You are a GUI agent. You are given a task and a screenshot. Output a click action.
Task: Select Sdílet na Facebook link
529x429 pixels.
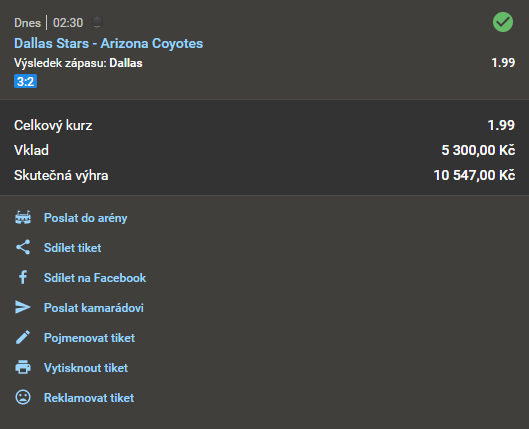pos(95,278)
